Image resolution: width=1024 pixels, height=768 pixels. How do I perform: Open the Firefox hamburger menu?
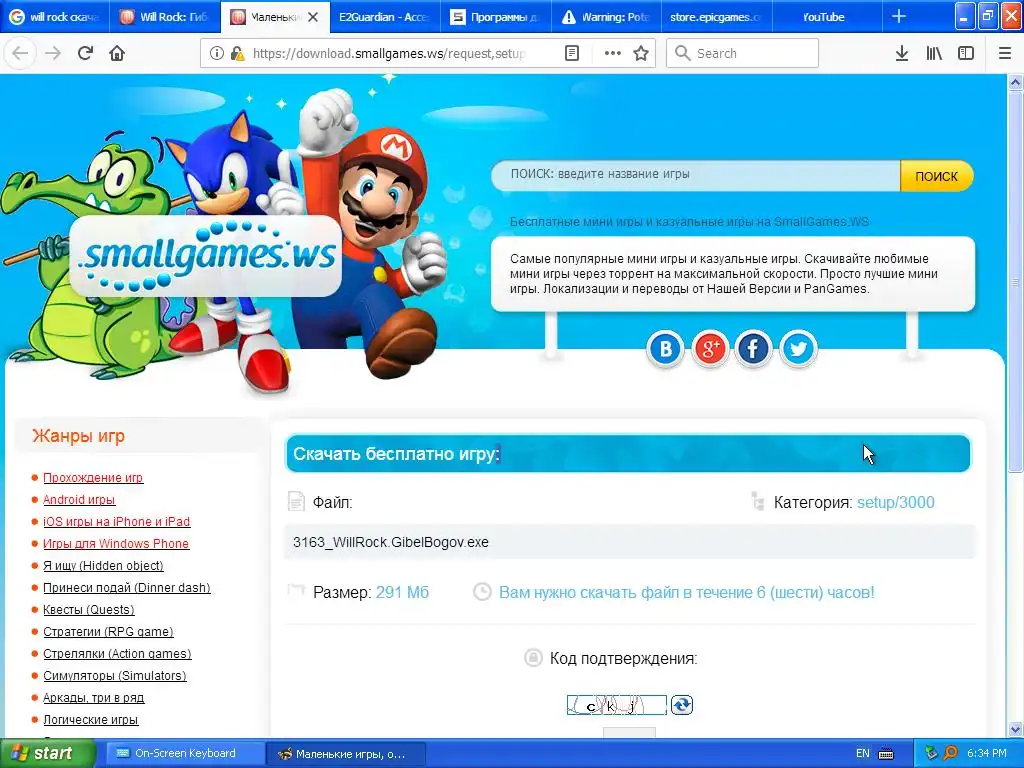1005,53
